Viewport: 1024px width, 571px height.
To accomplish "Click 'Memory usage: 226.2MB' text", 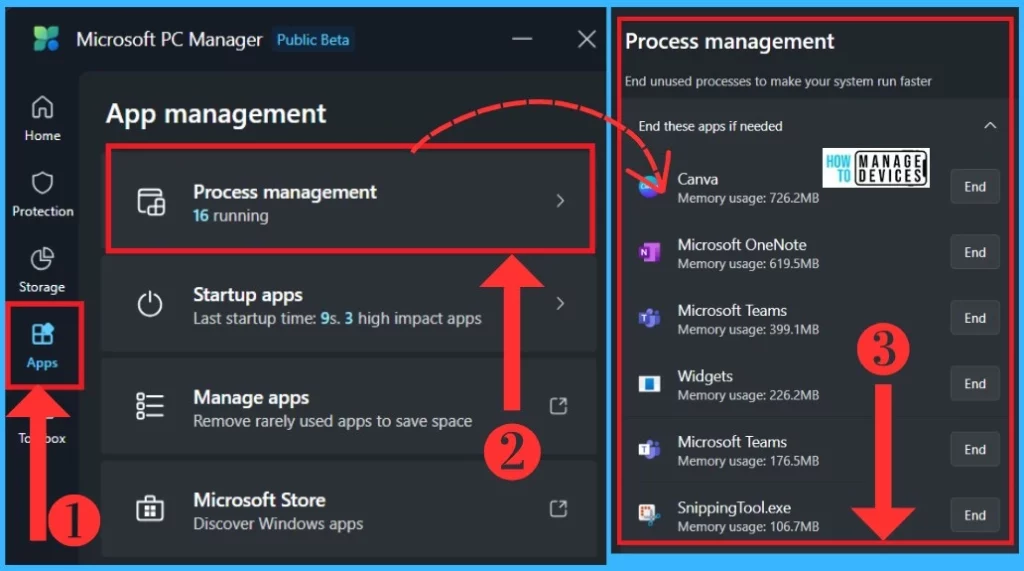I will click(748, 395).
